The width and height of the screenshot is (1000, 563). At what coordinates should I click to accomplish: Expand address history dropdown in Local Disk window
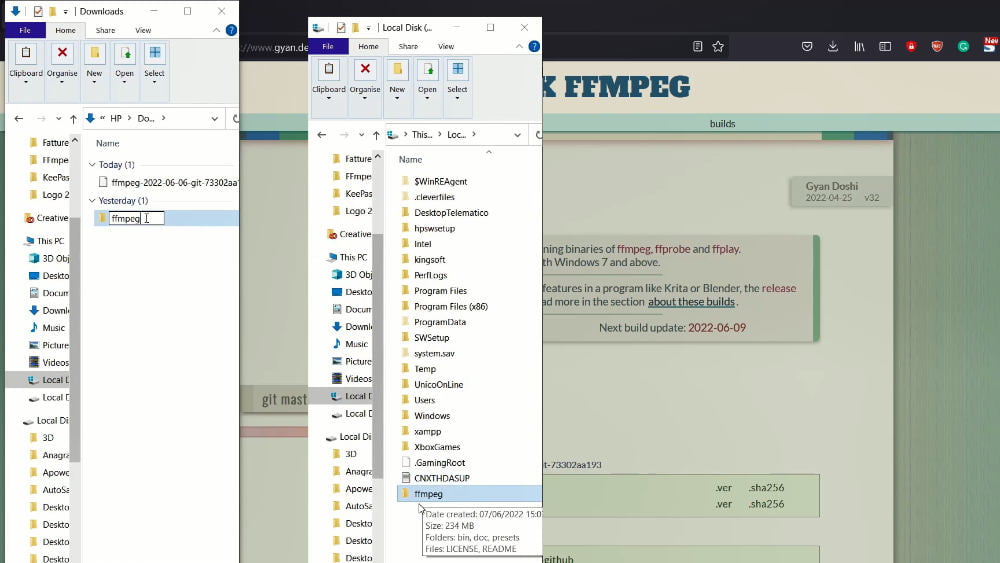(x=517, y=135)
